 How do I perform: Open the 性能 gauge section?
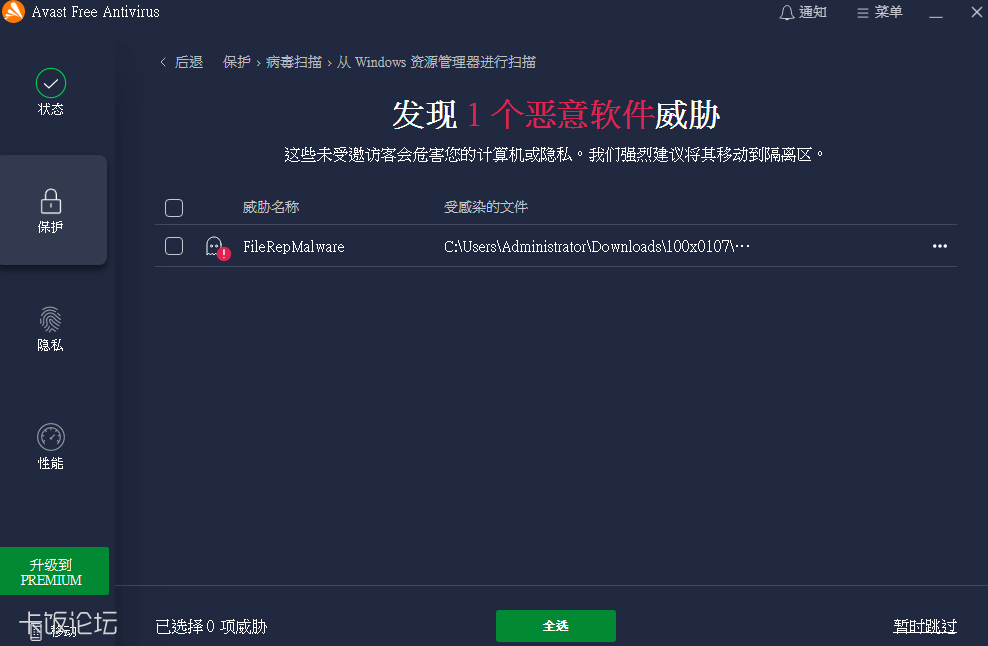tap(51, 437)
